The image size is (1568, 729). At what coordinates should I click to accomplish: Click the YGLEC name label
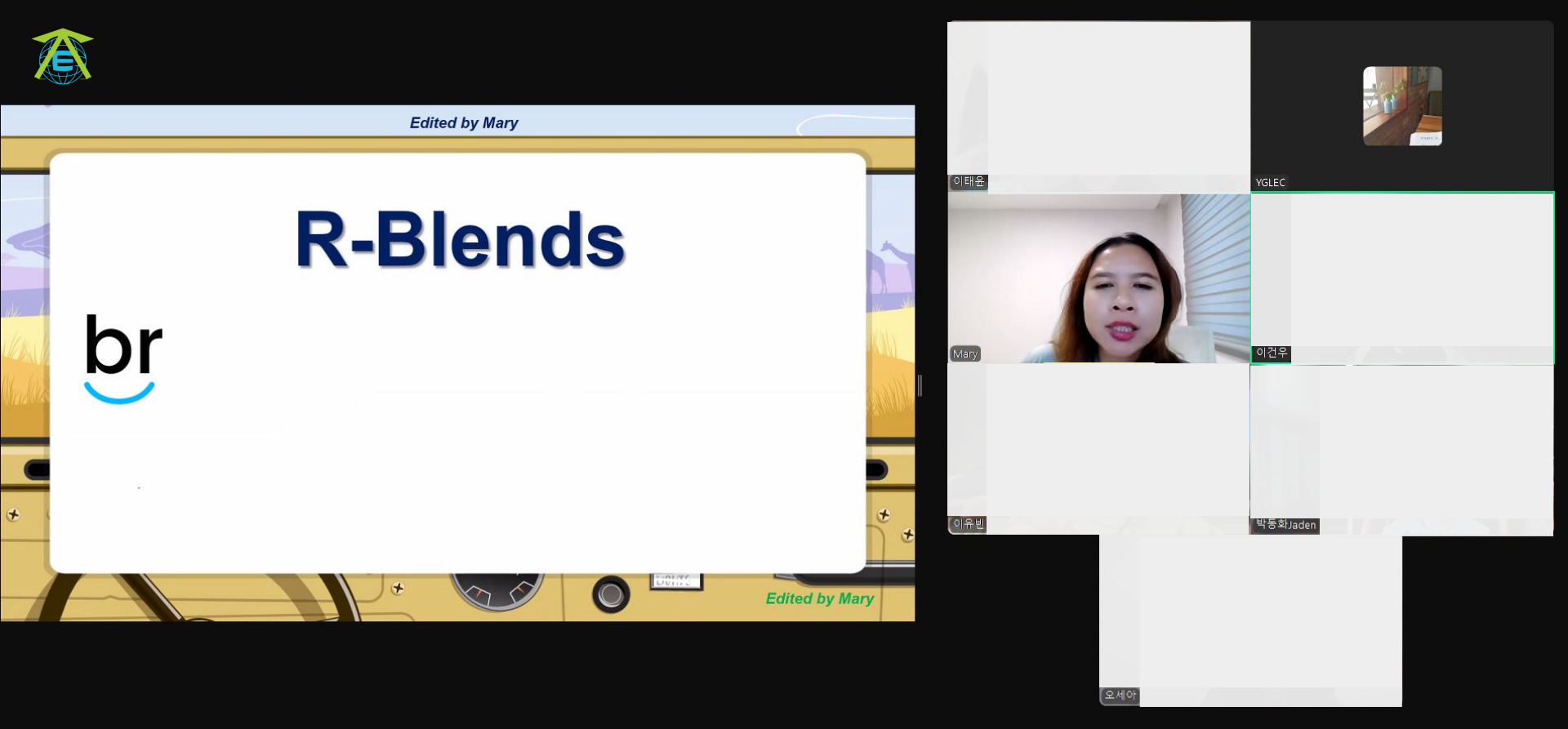pos(1270,182)
